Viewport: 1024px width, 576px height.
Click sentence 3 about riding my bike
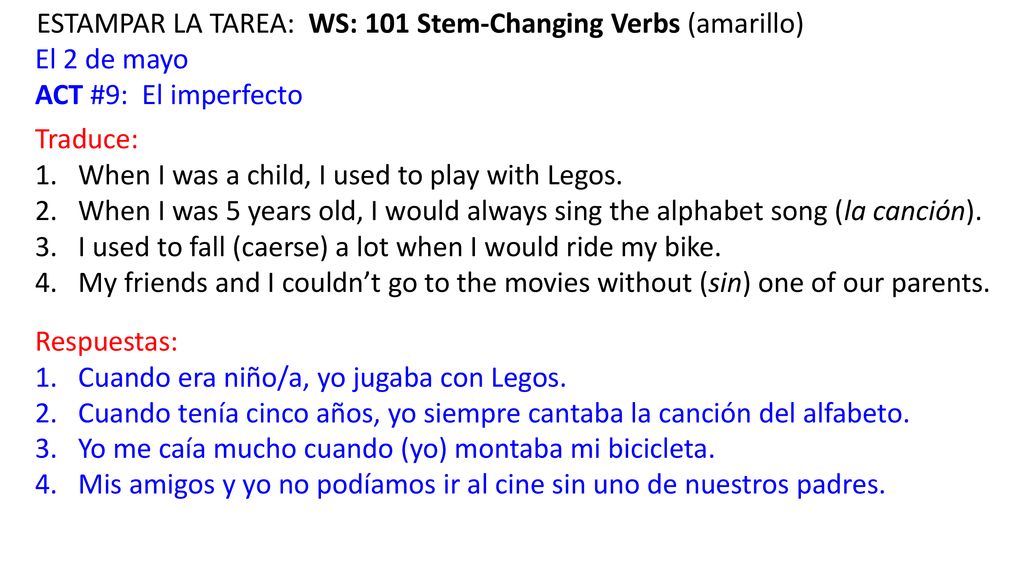400,248
